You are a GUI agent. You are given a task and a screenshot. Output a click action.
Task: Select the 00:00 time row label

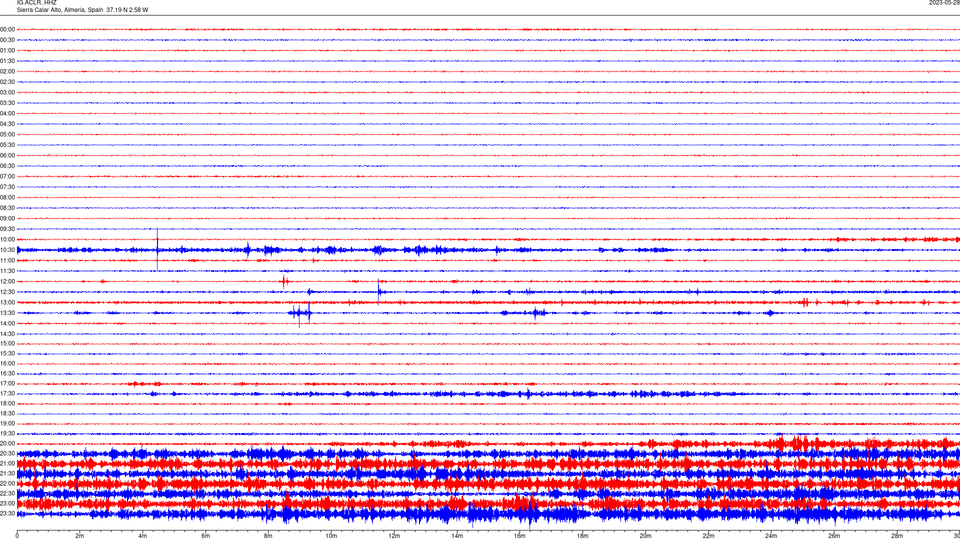7,29
